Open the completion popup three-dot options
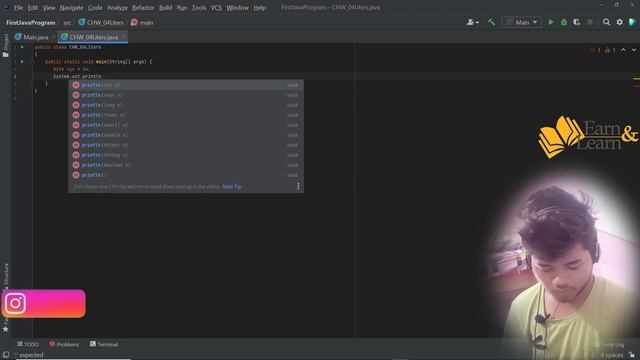Viewport: 640px width, 360px height. (298, 186)
